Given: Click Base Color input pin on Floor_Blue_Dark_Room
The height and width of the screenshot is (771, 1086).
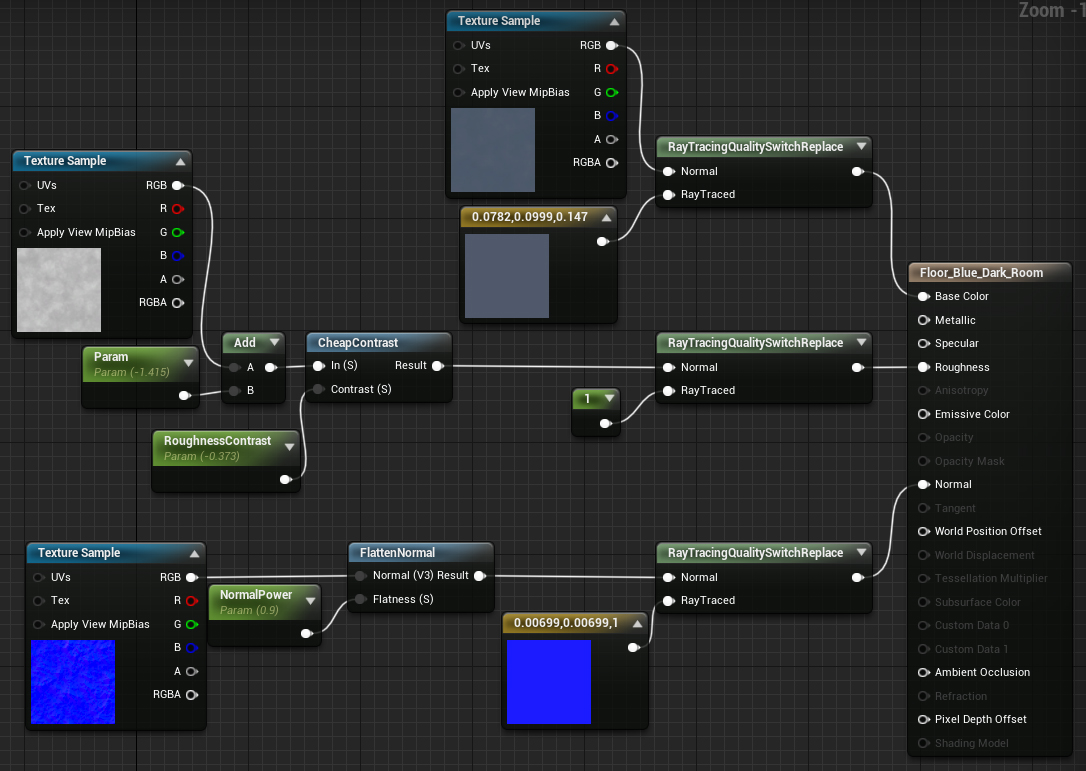Looking at the screenshot, I should 923,296.
